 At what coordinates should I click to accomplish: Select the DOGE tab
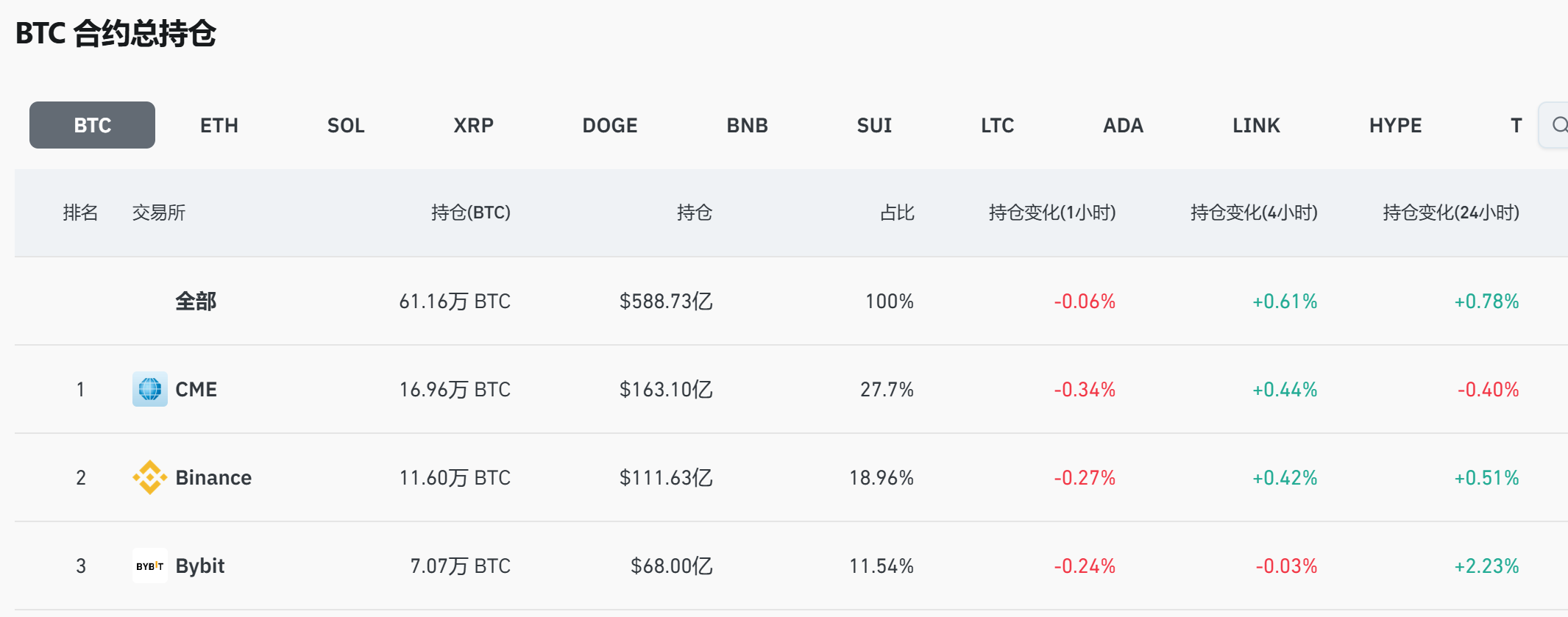click(x=610, y=125)
